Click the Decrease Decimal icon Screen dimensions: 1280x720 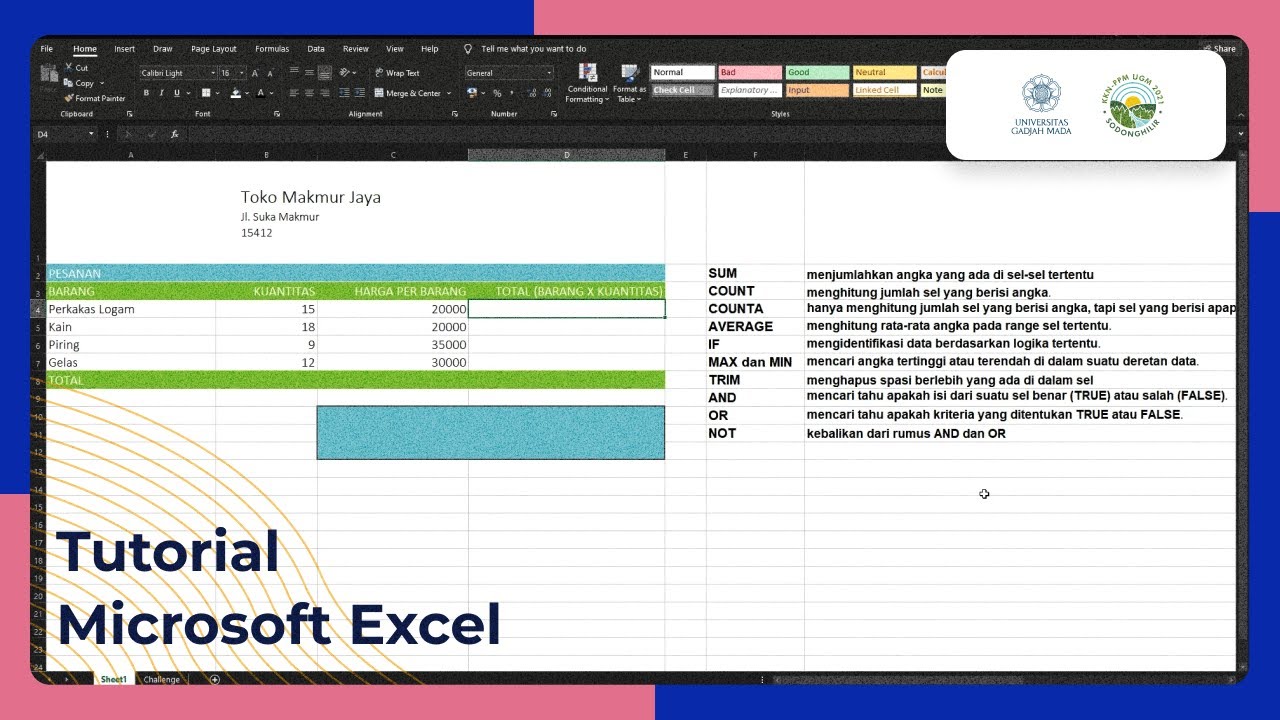[x=547, y=93]
